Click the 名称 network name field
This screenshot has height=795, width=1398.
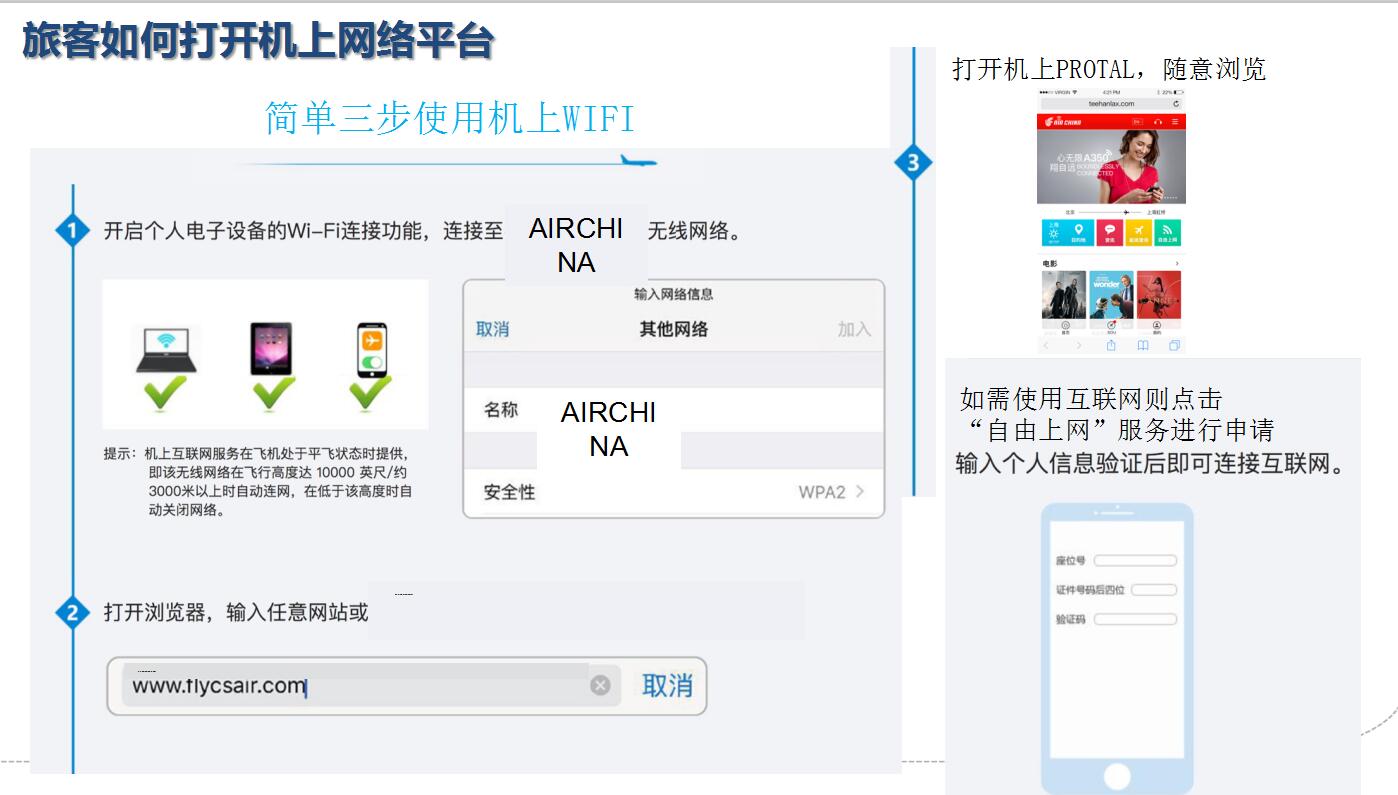[674, 410]
